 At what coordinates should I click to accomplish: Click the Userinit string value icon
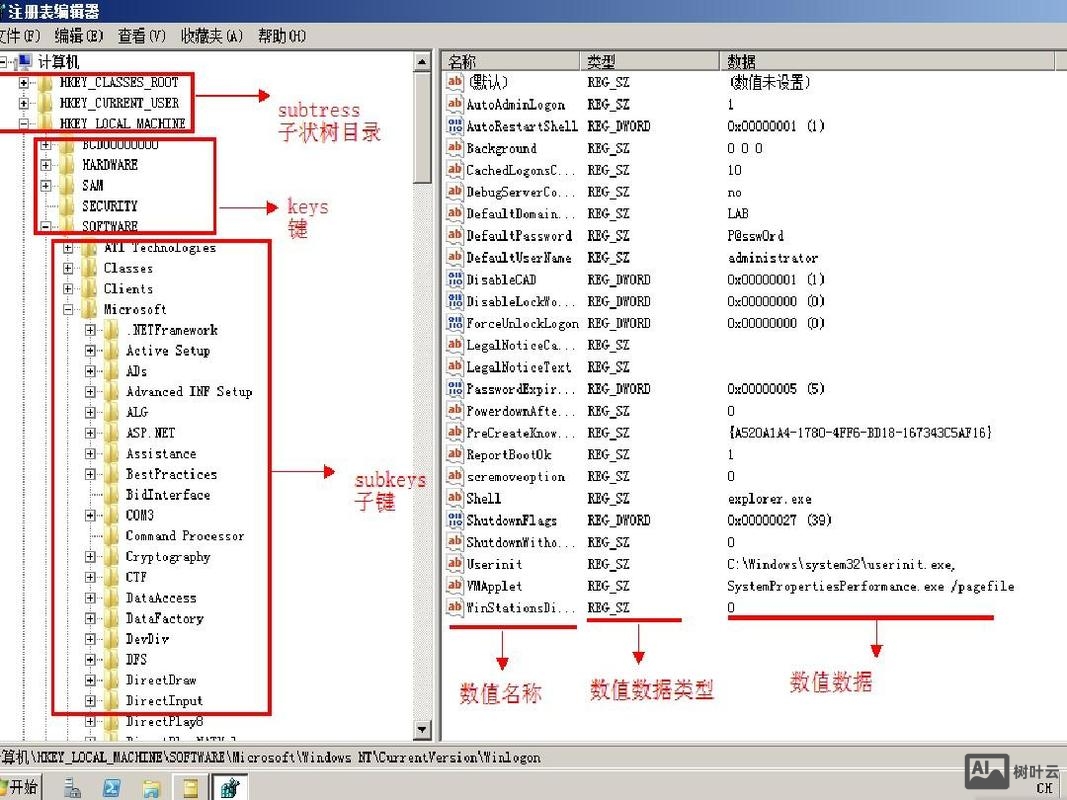tap(454, 564)
